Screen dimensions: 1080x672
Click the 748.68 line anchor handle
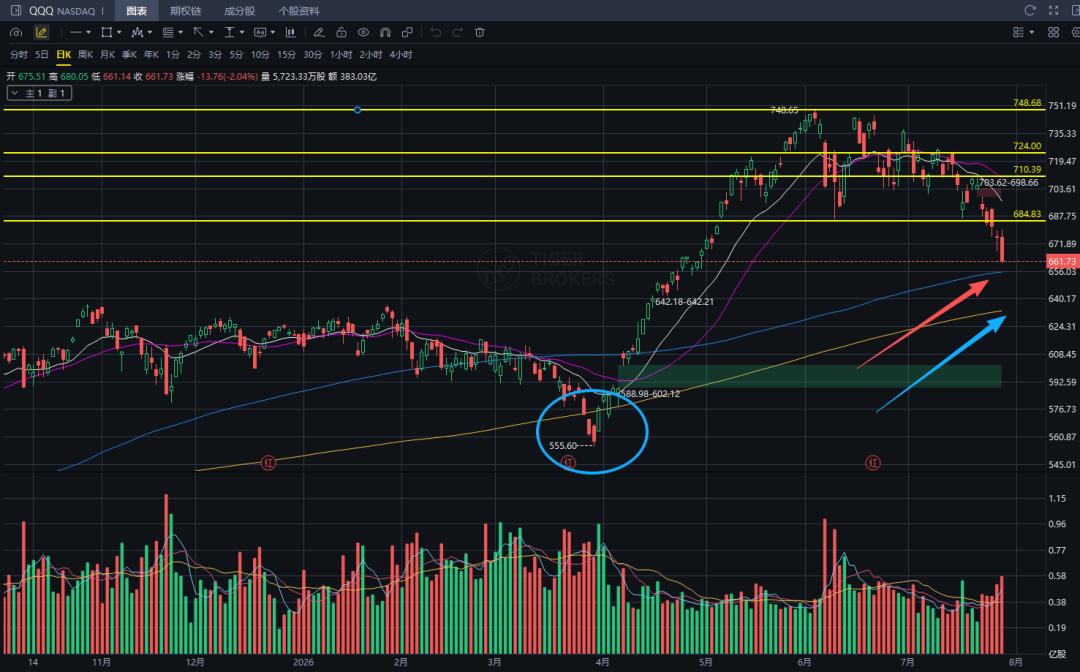point(357,109)
